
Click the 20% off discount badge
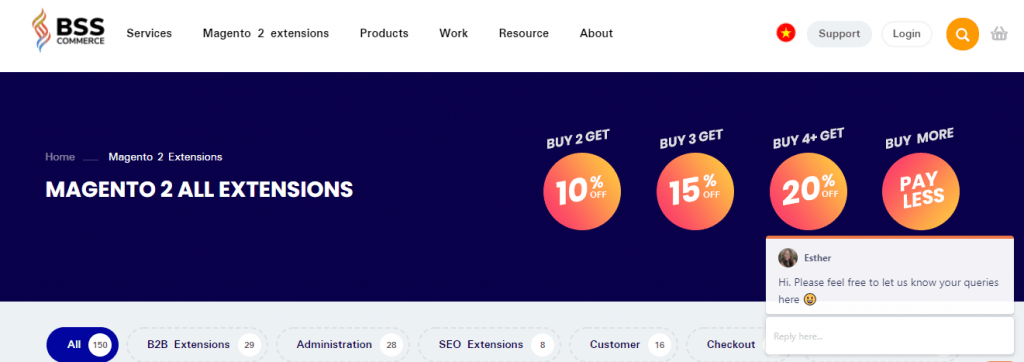click(x=808, y=191)
